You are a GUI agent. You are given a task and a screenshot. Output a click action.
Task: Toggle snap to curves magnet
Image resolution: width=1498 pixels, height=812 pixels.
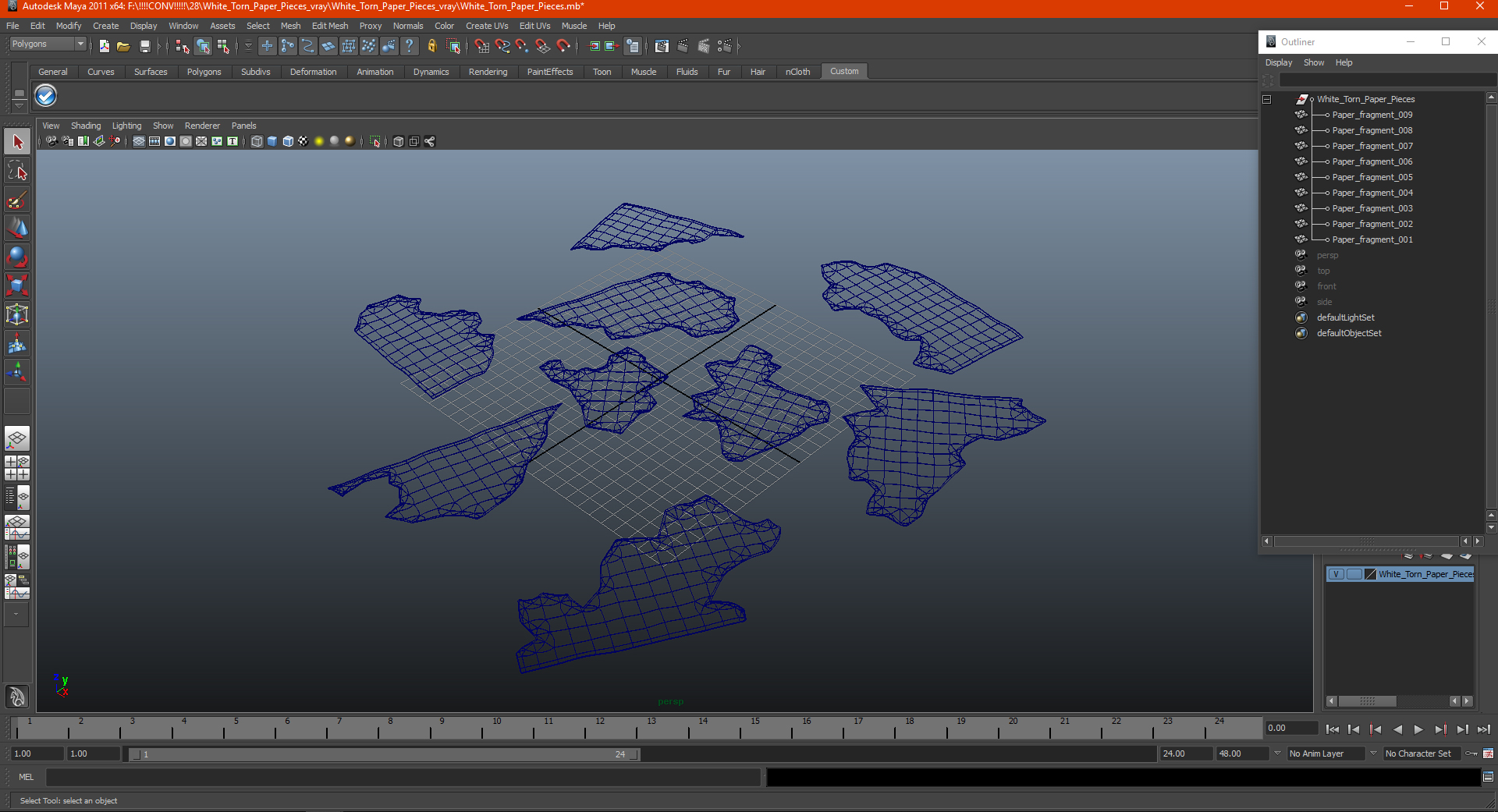tap(502, 47)
